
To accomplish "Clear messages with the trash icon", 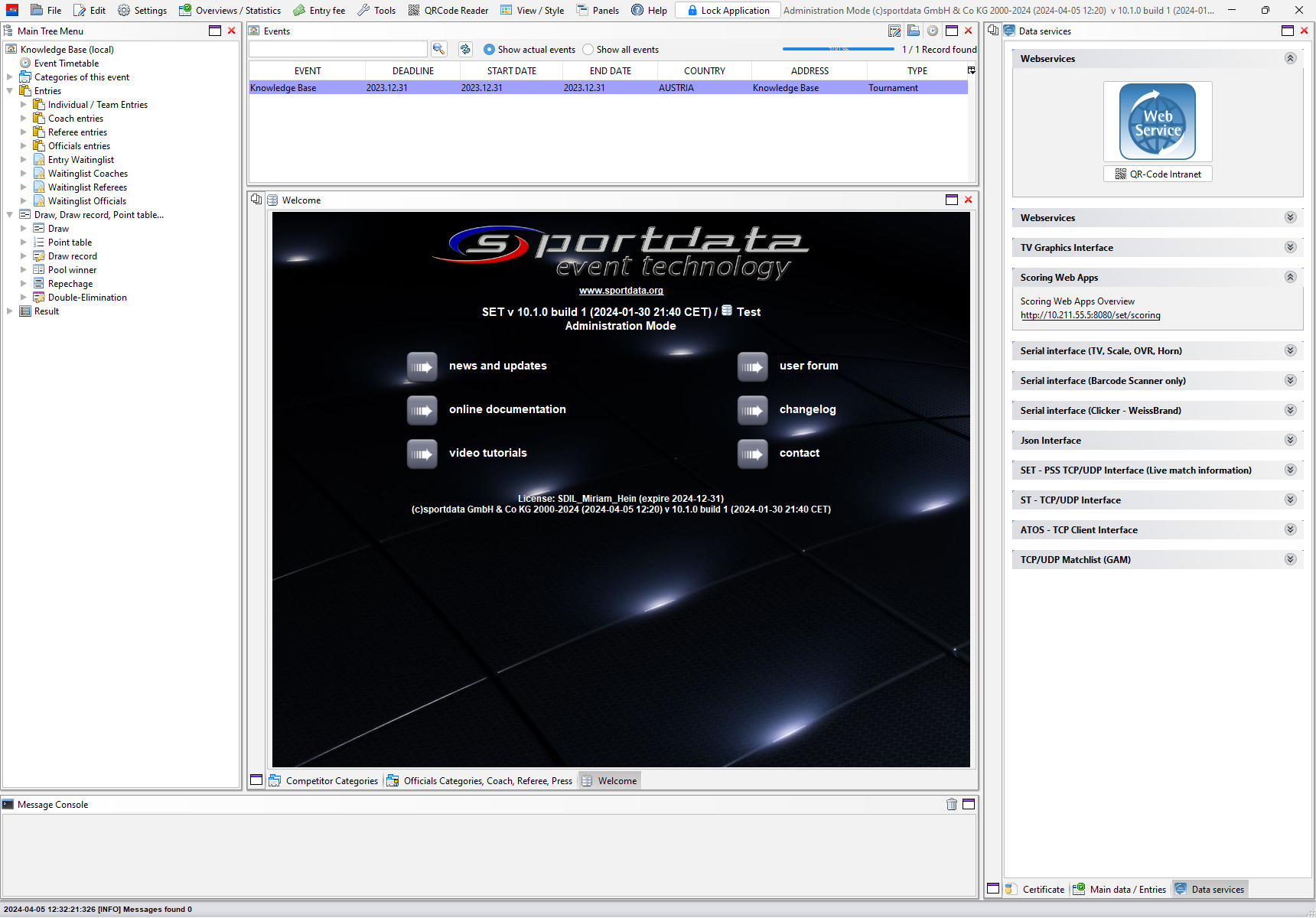I will pyautogui.click(x=952, y=804).
